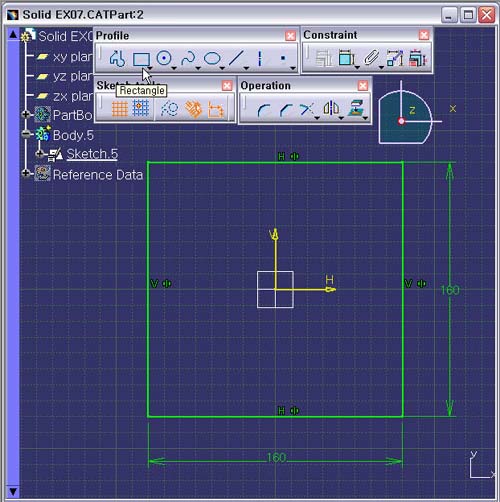Select the Circle tool
Screen dimensions: 500x502
[164, 59]
